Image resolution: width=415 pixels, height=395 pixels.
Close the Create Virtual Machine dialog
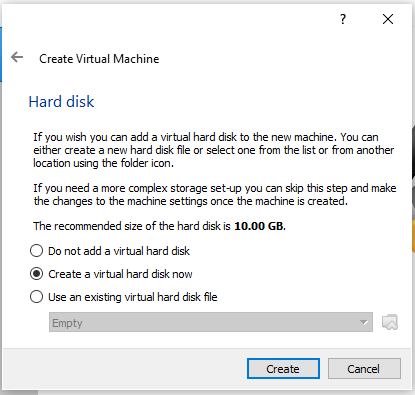point(388,19)
